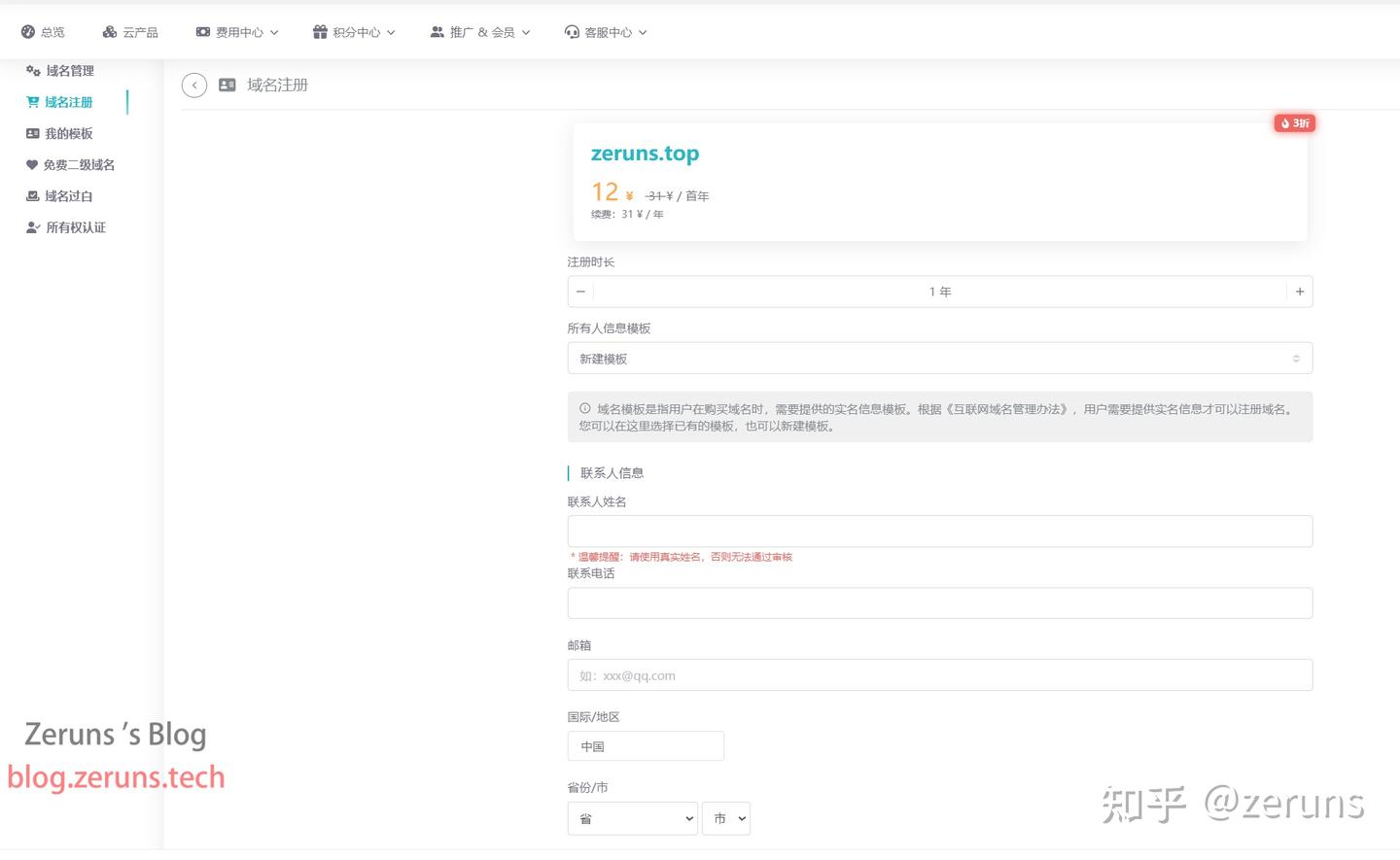Decrease registration years with the minus button
Screen dimensions: 1400x860
coord(580,292)
